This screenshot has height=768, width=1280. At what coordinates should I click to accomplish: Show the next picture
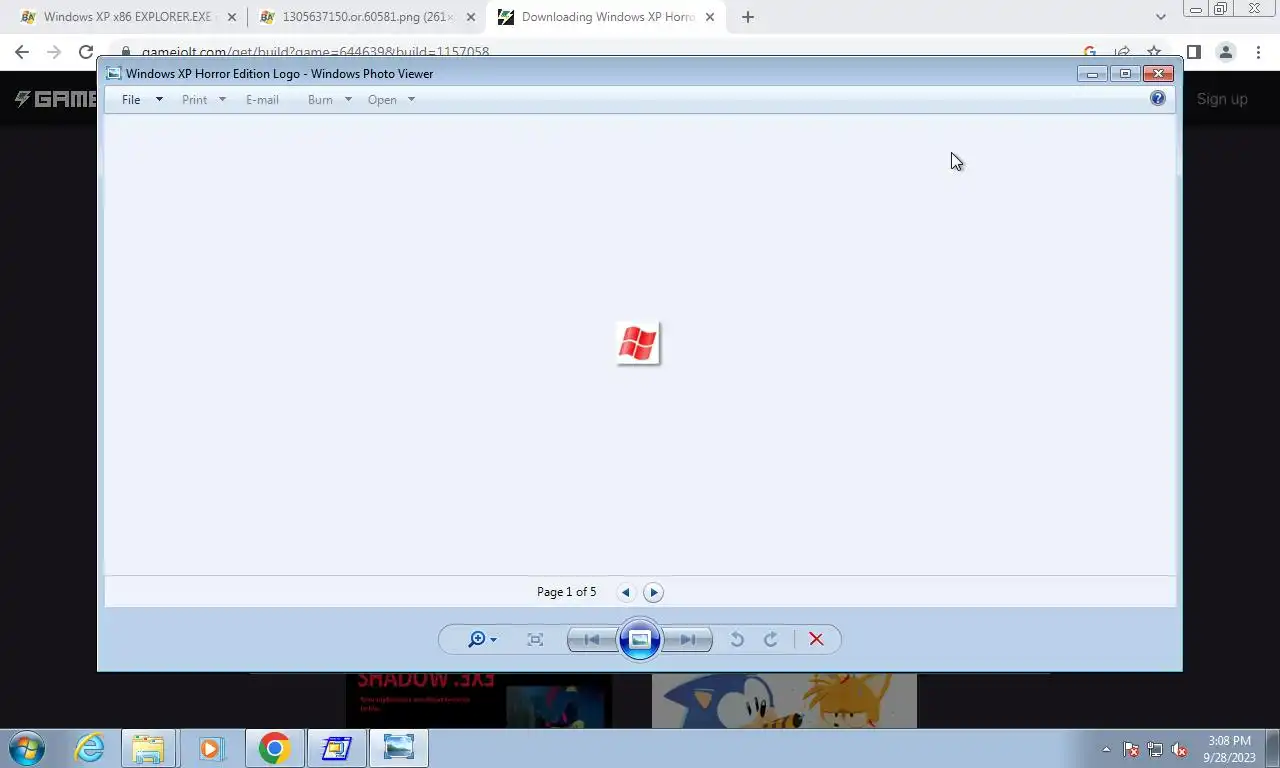click(688, 640)
